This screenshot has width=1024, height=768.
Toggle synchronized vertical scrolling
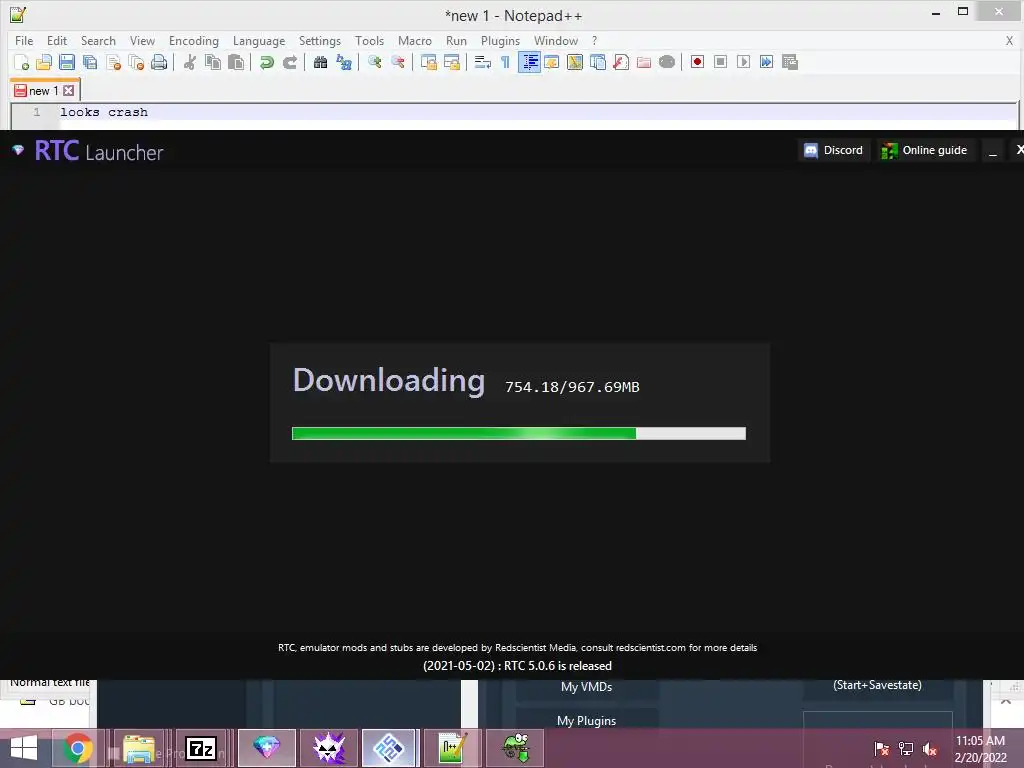click(x=428, y=62)
